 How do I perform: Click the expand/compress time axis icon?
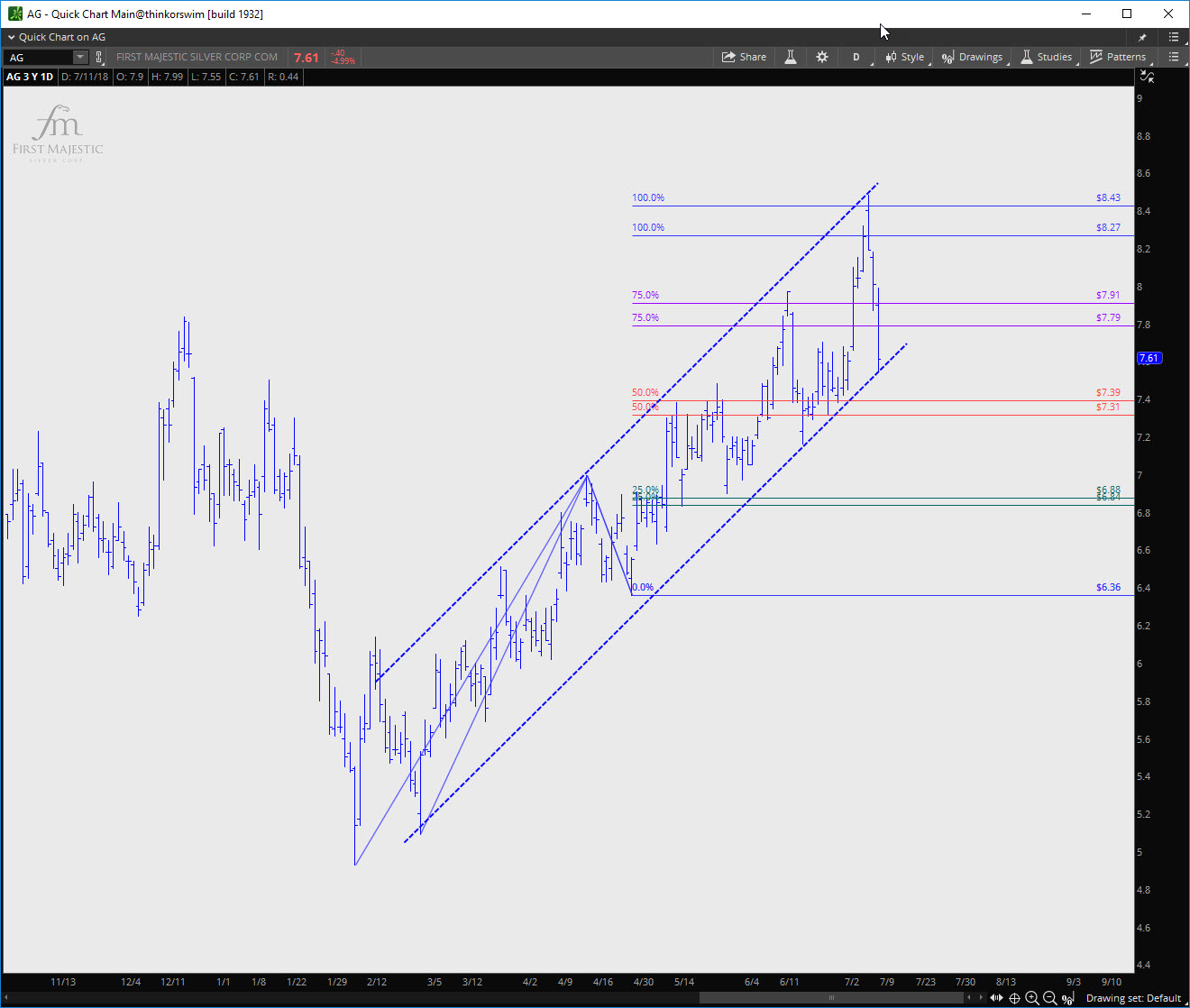[x=996, y=998]
